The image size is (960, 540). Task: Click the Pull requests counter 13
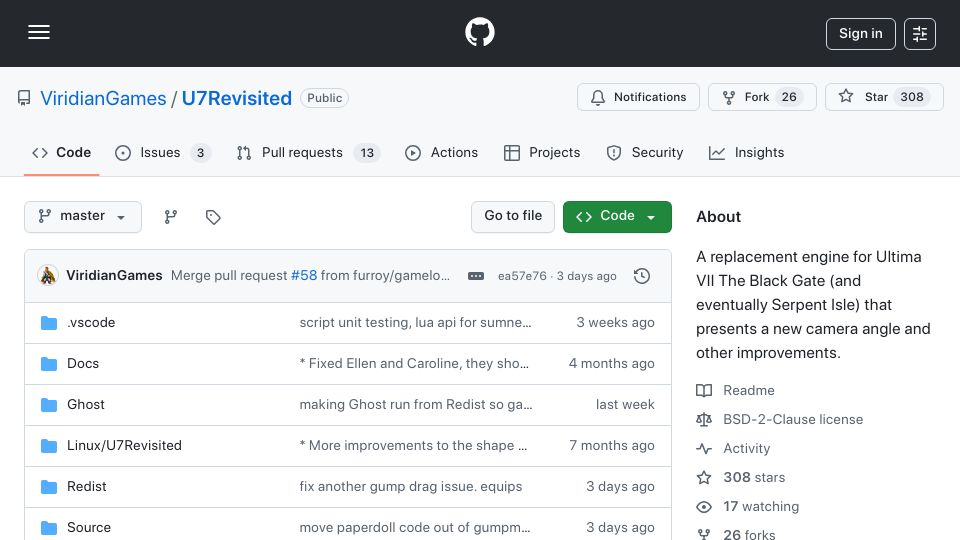[367, 153]
